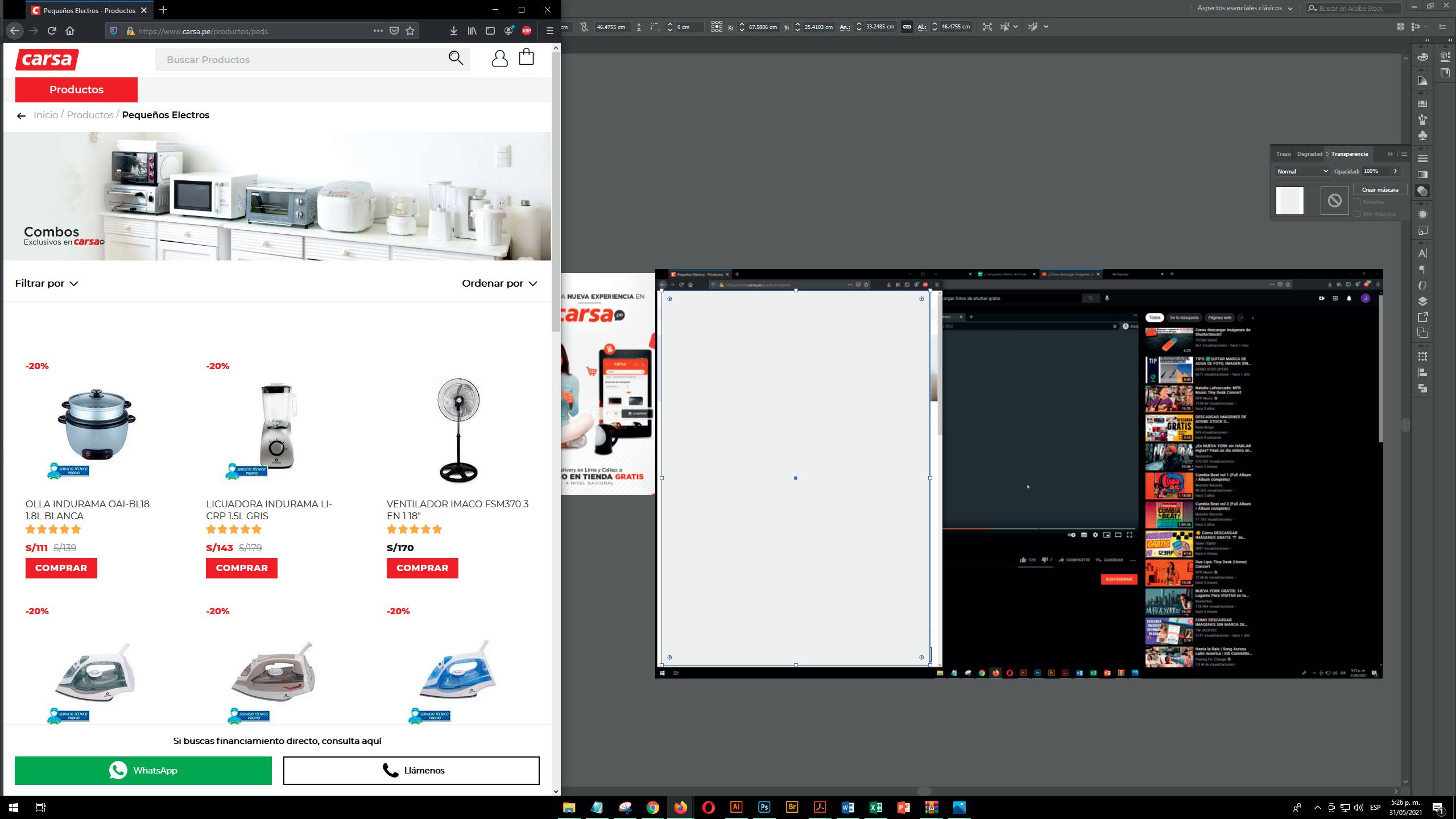Open the Paragraph panel icon
The height and width of the screenshot is (819, 1456).
pos(1422,270)
